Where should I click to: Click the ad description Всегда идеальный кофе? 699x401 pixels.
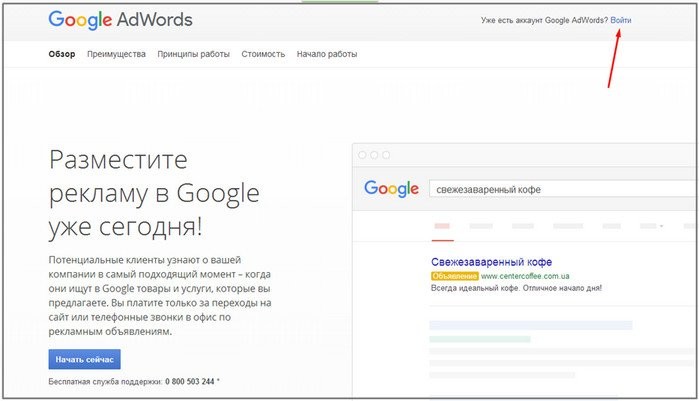click(516, 288)
